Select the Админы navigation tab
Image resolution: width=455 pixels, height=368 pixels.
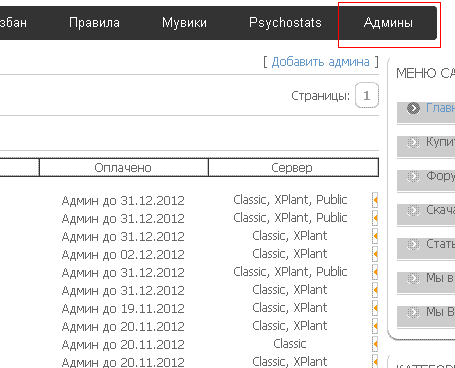click(388, 23)
